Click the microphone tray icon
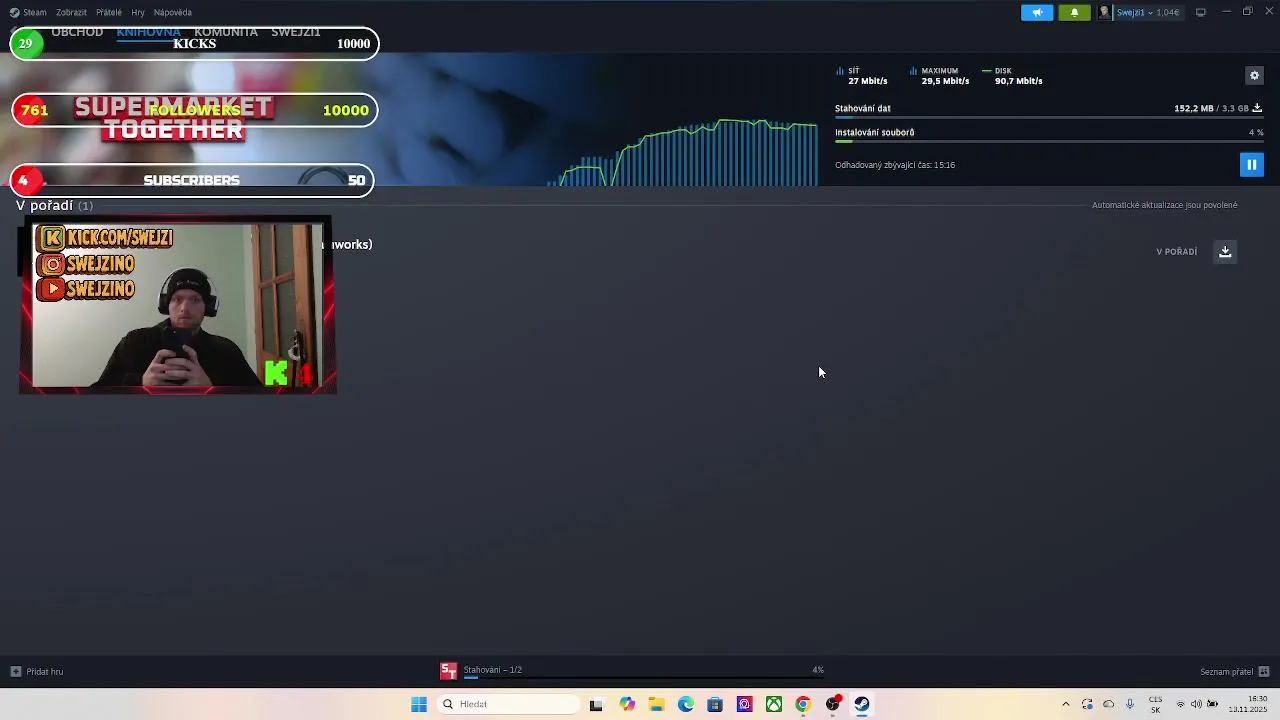The height and width of the screenshot is (720, 1280). pos(1130,704)
